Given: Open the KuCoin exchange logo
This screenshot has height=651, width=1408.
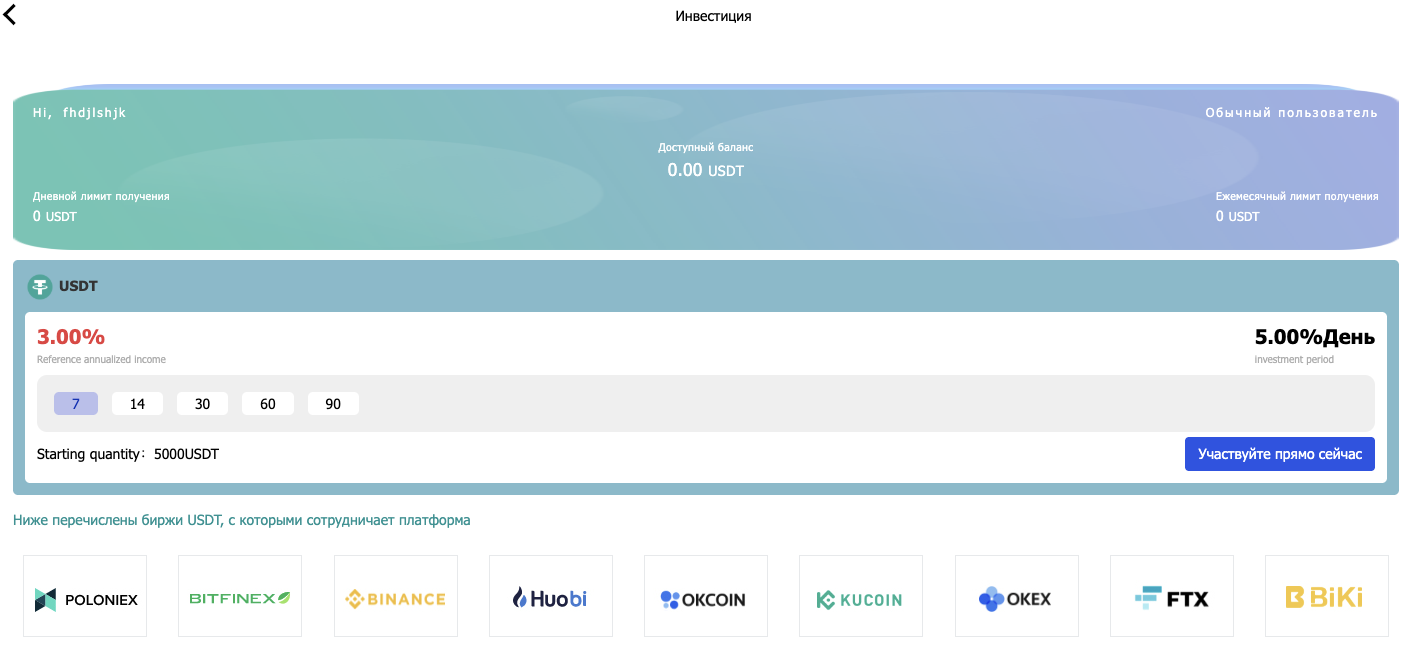Looking at the screenshot, I should [x=861, y=596].
